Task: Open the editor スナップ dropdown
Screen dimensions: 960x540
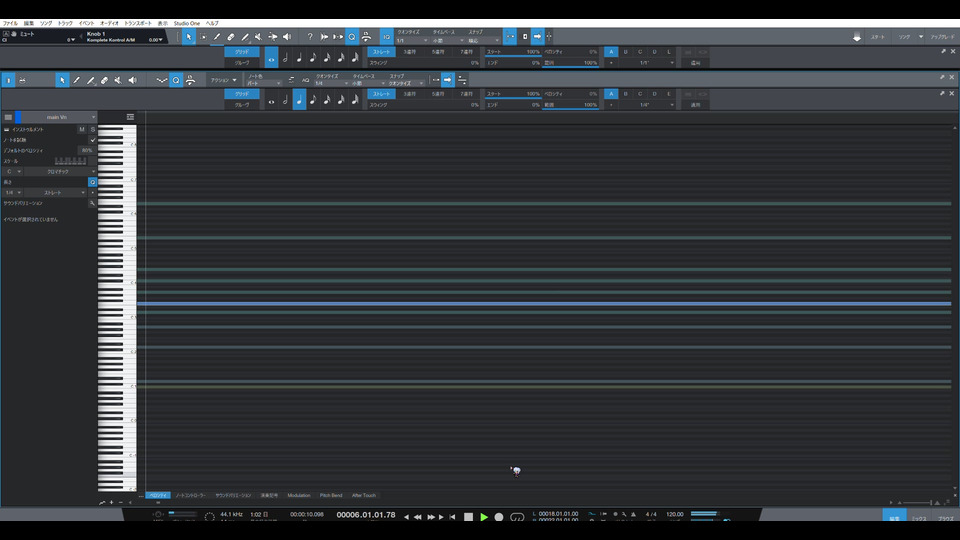Action: click(x=406, y=83)
